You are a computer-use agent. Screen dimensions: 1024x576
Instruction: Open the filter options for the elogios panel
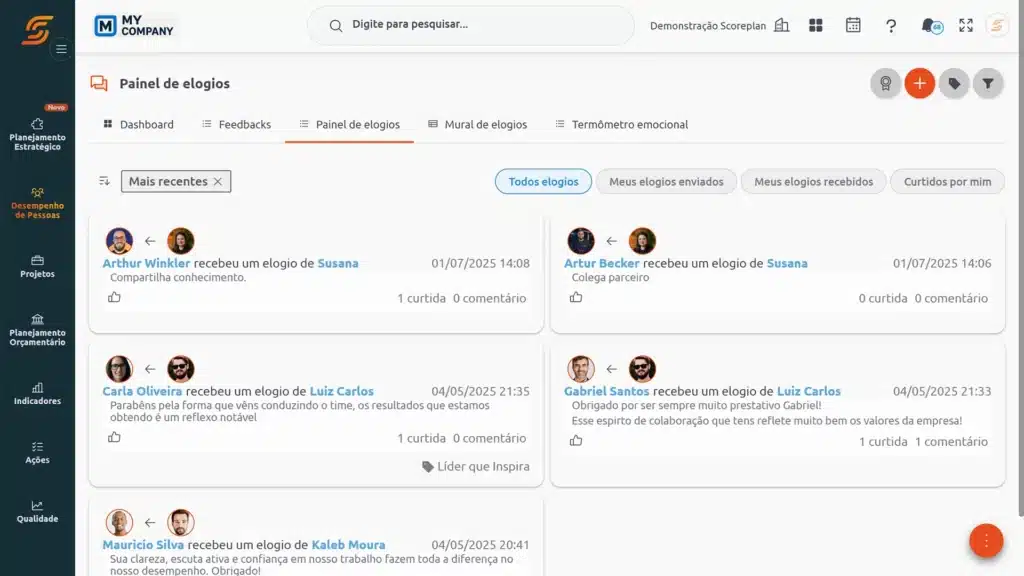tap(988, 83)
